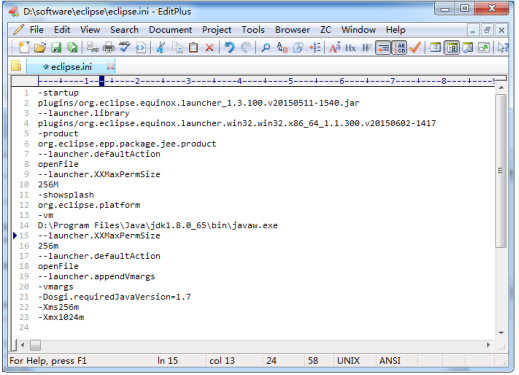Click the 'ANSI' status bar entry

pyautogui.click(x=390, y=361)
